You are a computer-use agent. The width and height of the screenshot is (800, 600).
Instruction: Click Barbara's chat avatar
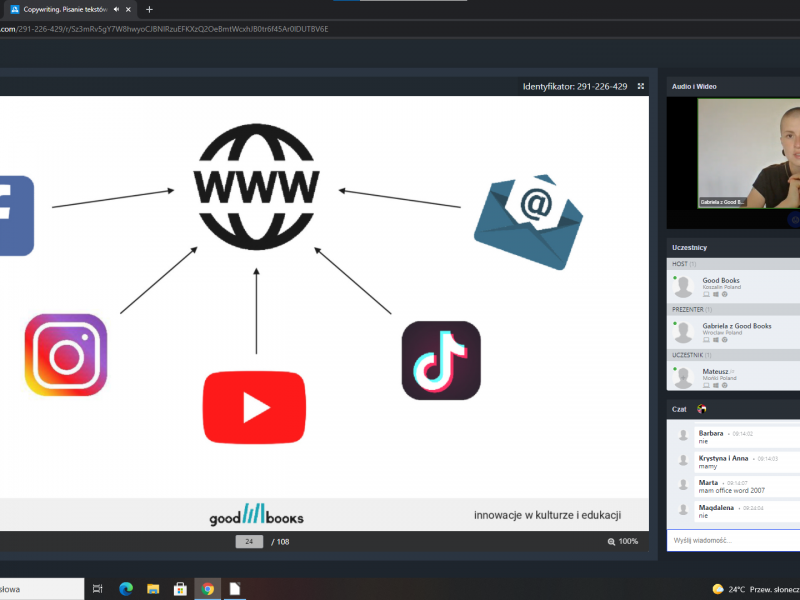pyautogui.click(x=683, y=435)
